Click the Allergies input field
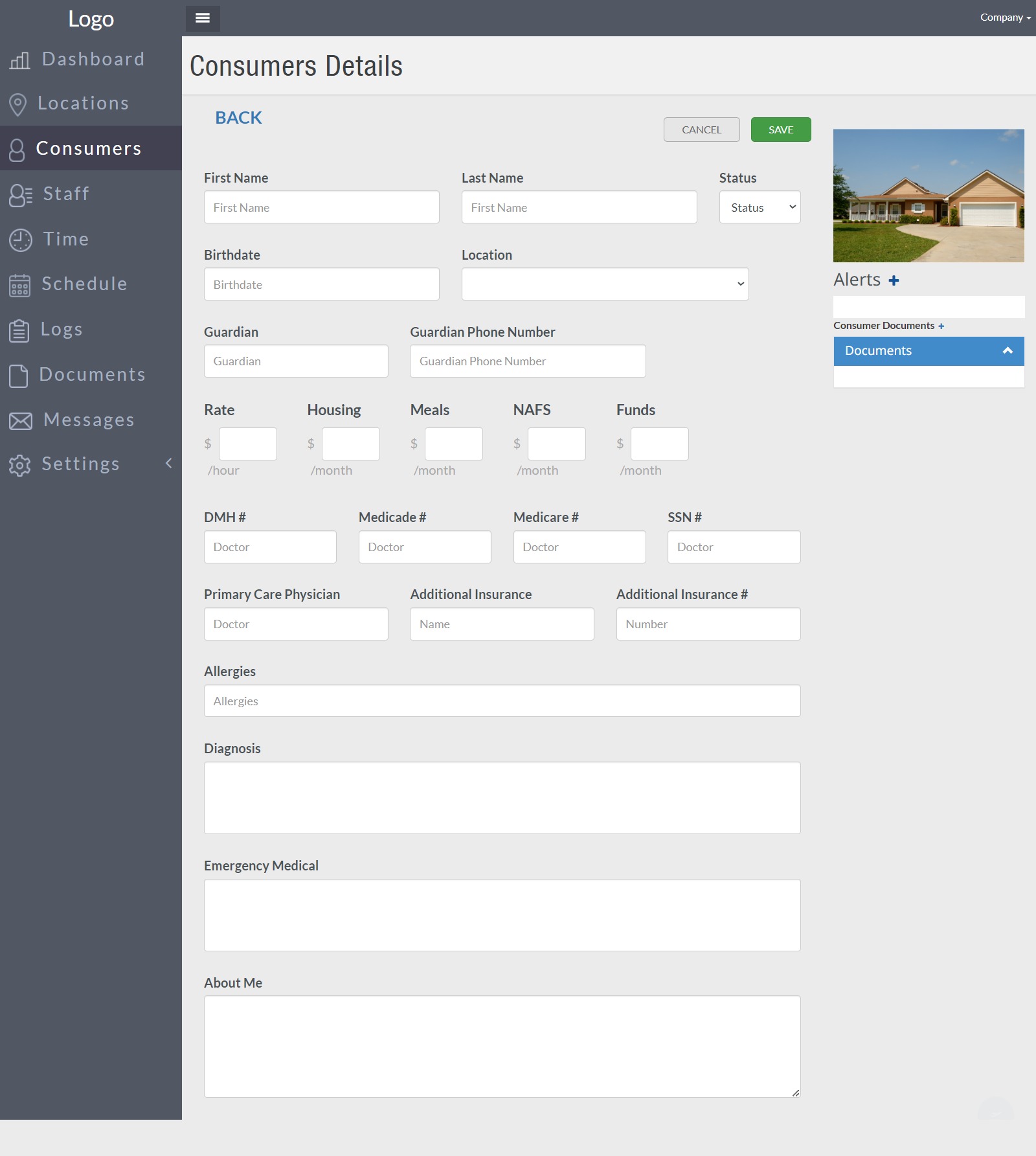The width and height of the screenshot is (1036, 1156). pos(502,701)
